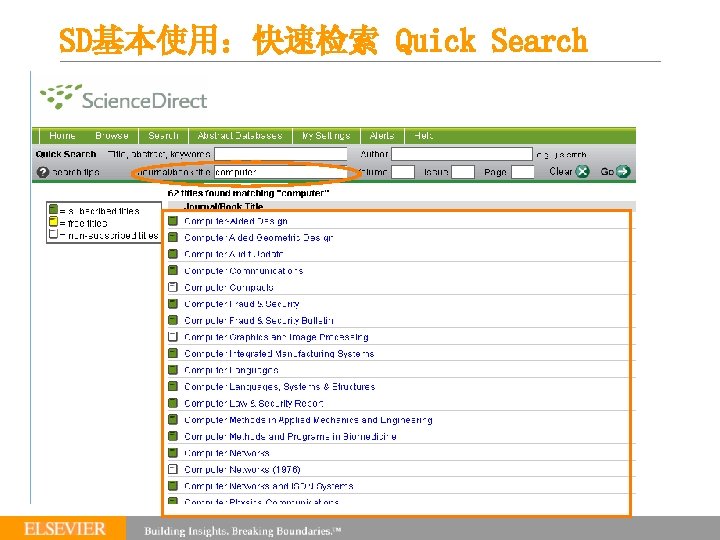The width and height of the screenshot is (720, 540).
Task: Focus the Issue input box
Action: click(462, 172)
